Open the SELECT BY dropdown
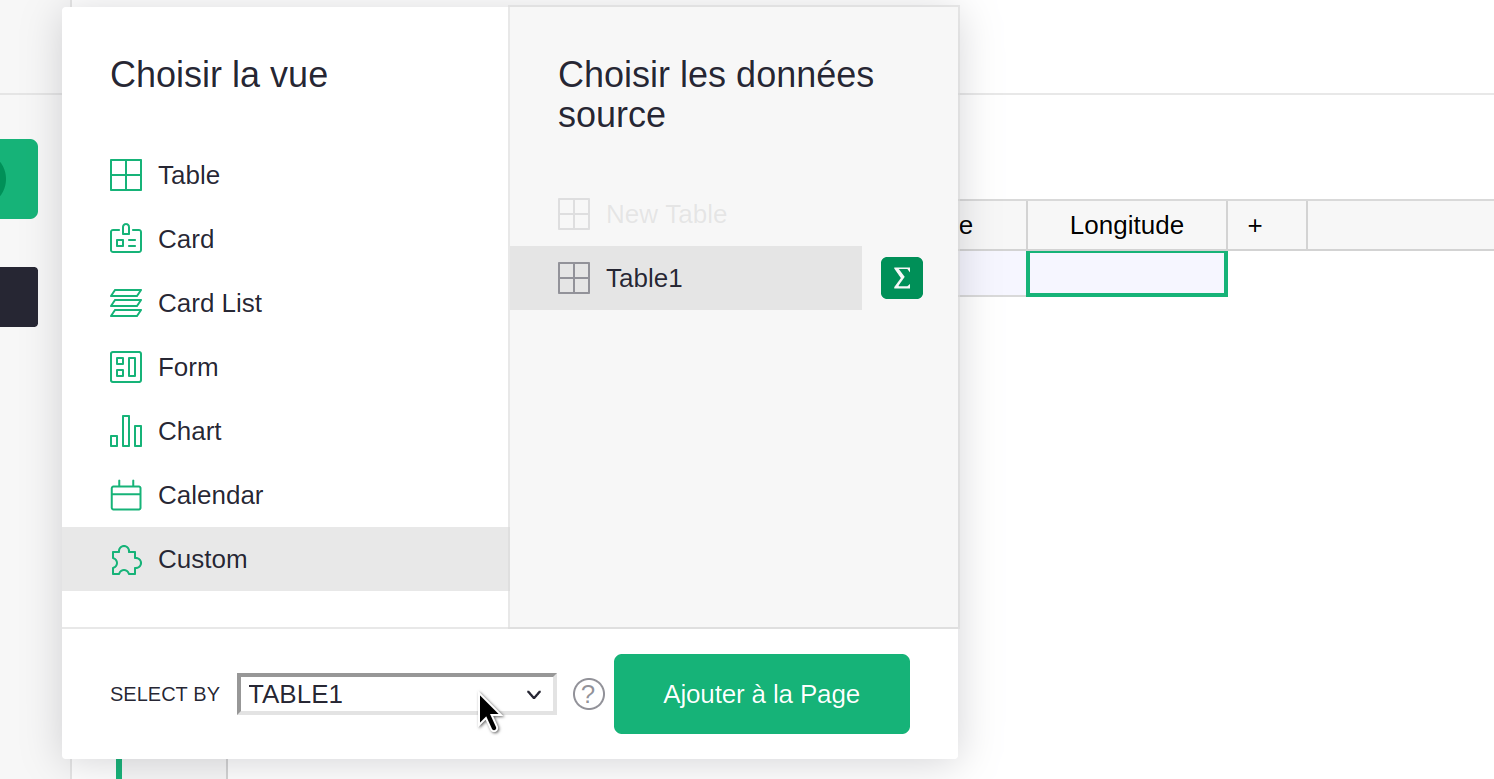This screenshot has width=1494, height=779. point(396,694)
